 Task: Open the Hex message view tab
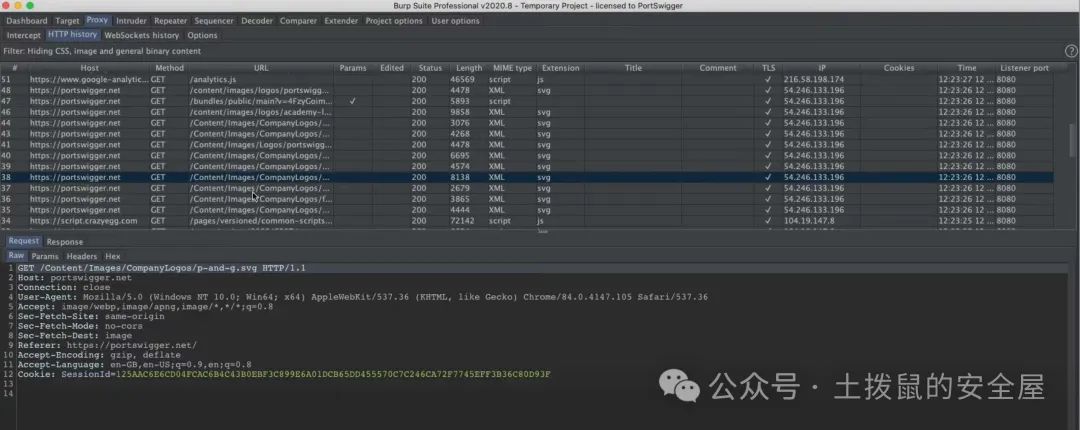[x=113, y=256]
